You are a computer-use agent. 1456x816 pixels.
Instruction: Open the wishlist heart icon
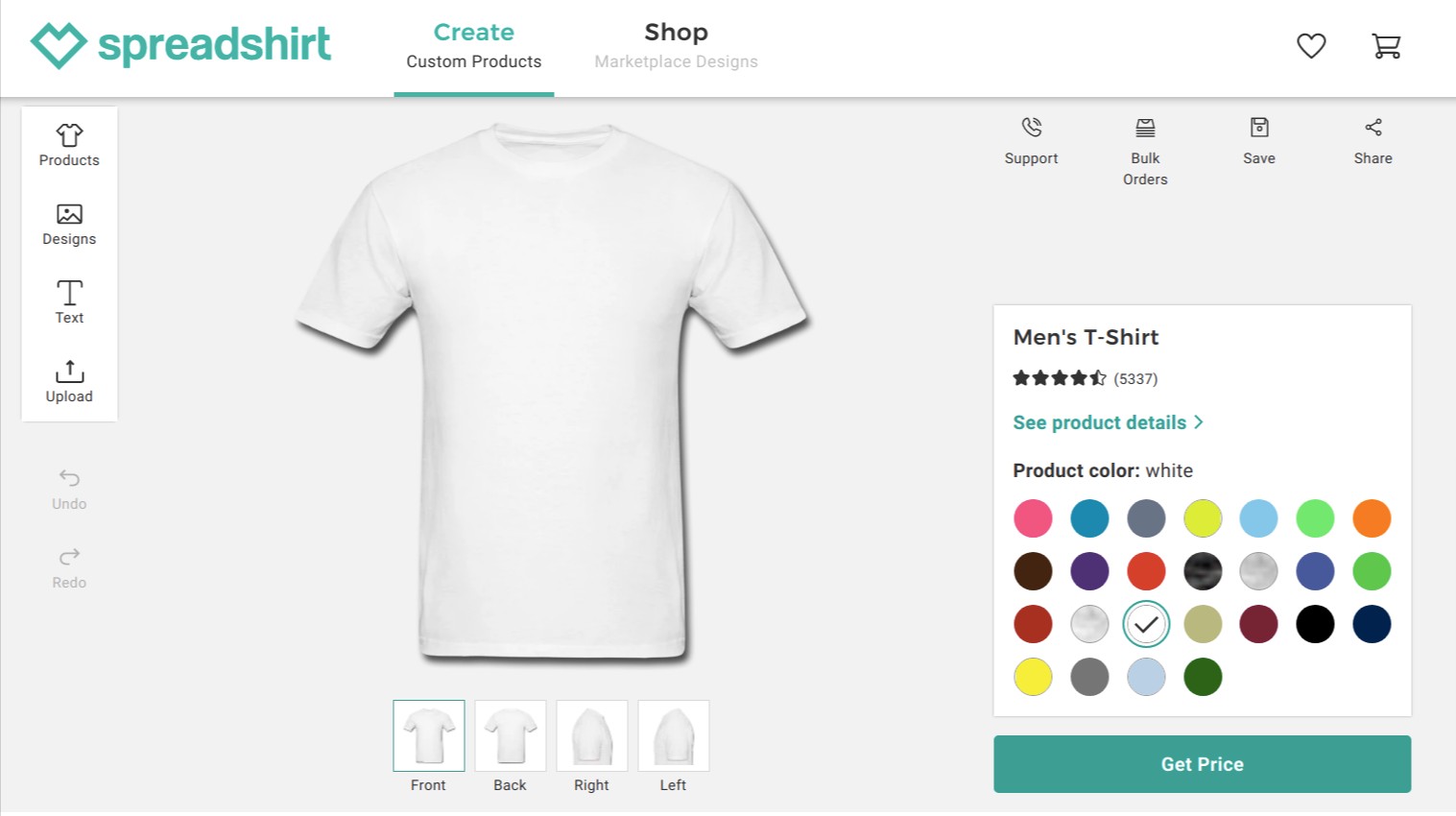(1311, 46)
